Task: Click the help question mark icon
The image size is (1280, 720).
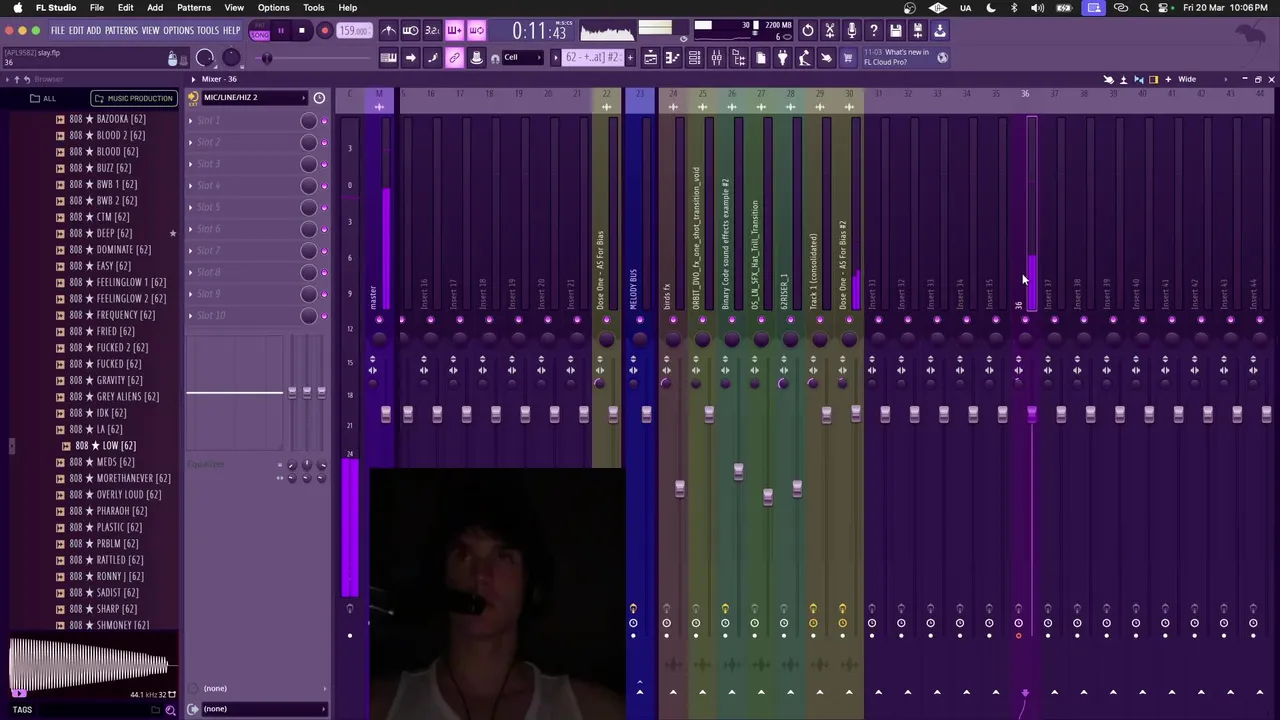Action: tap(874, 31)
